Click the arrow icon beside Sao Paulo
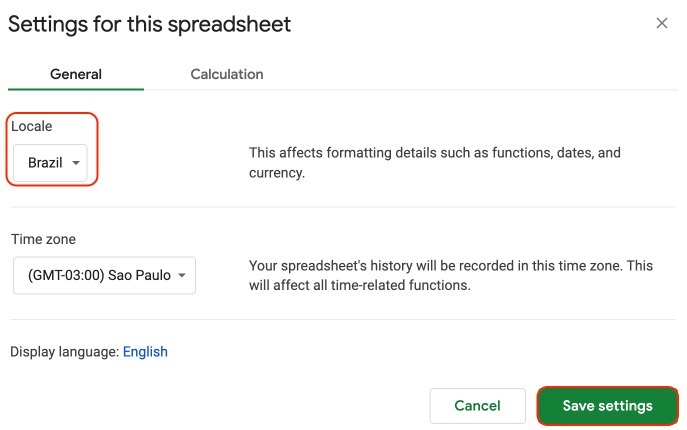Screen dimensions: 687x430 point(182,275)
